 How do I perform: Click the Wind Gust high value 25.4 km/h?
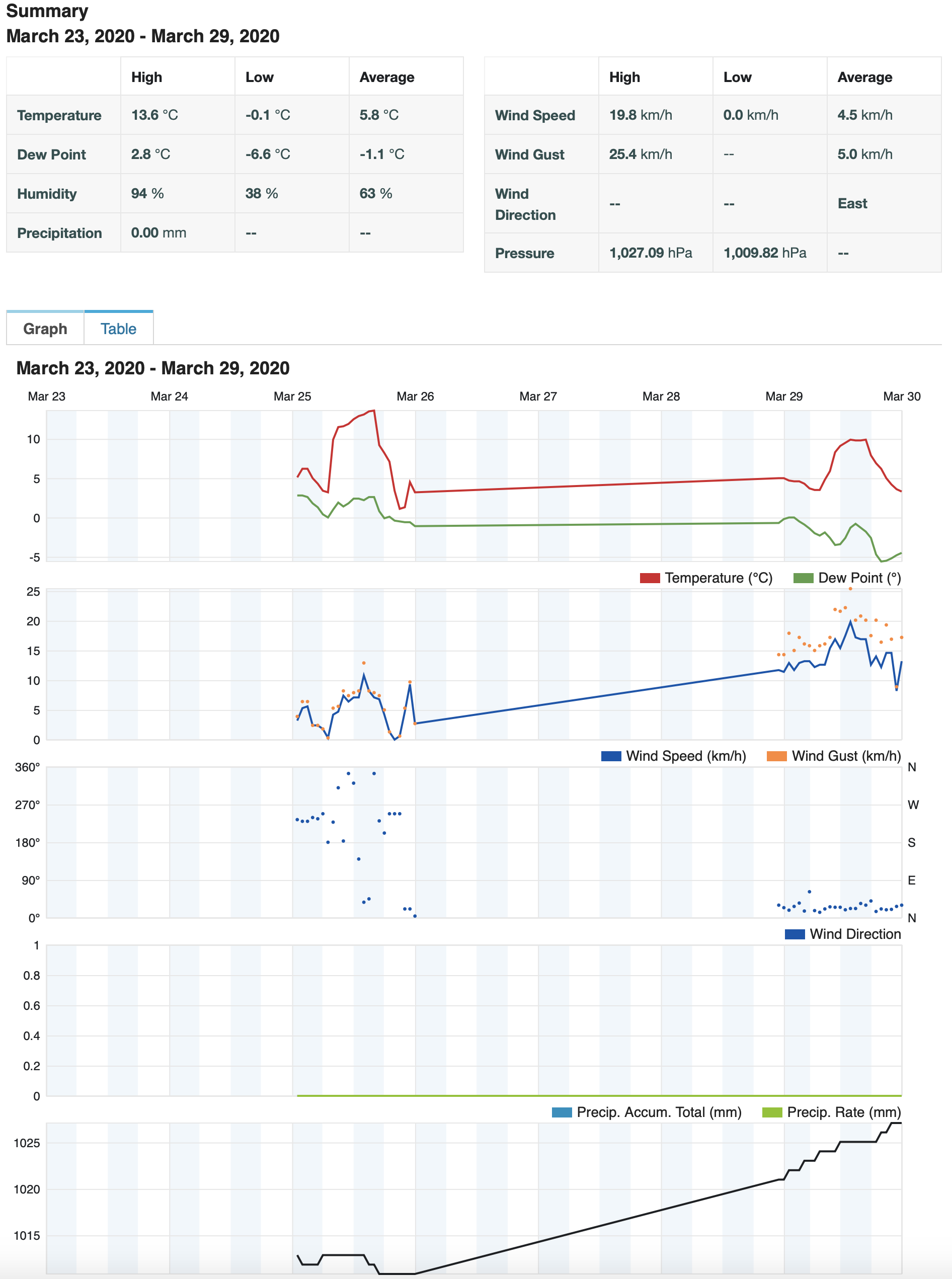[x=640, y=154]
